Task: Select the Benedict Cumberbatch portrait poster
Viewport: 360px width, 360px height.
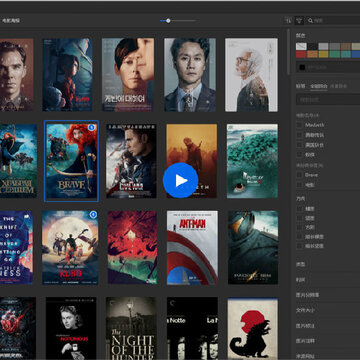Action: tap(16, 75)
